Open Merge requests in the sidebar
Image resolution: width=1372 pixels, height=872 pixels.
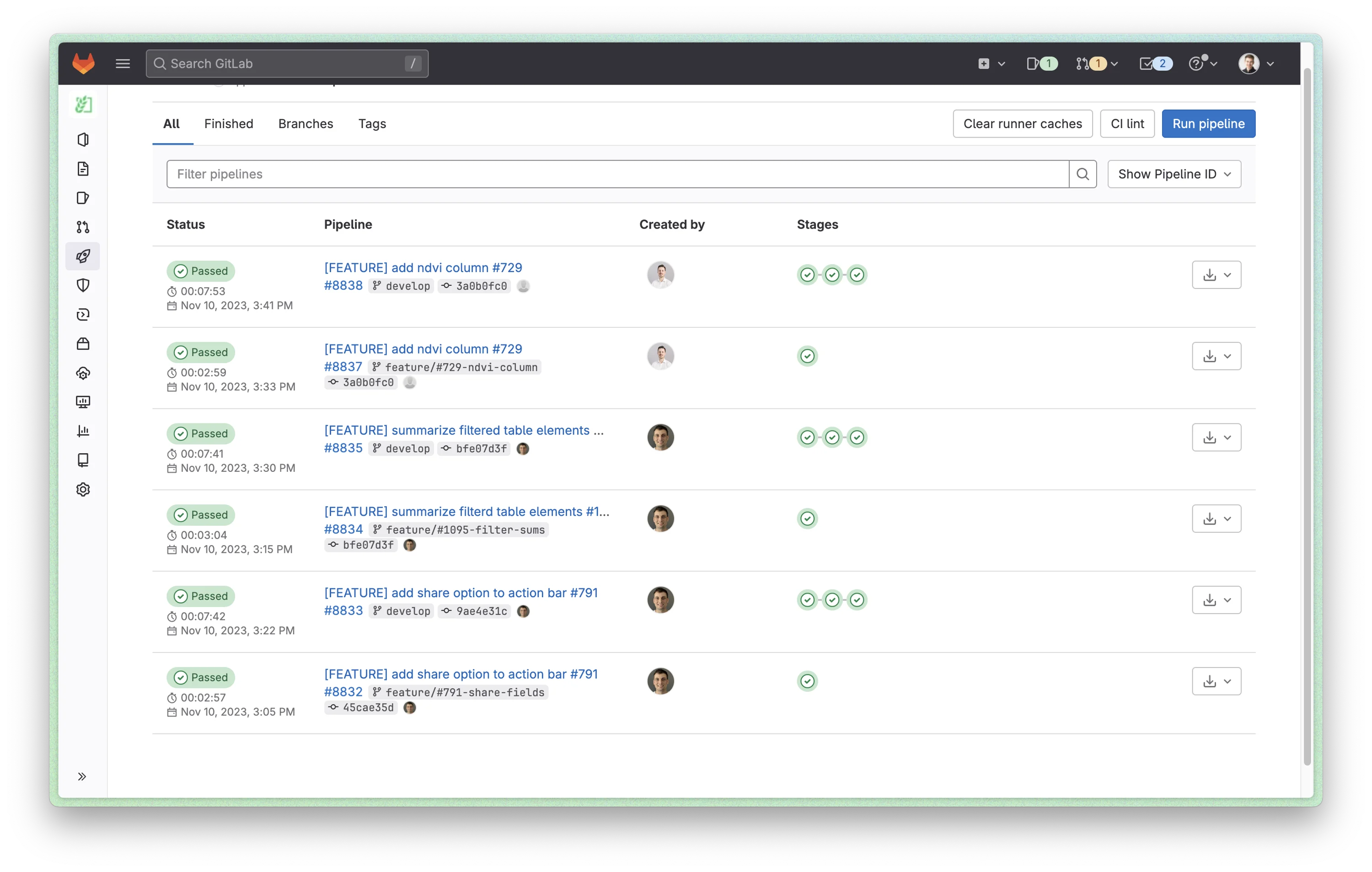coord(83,227)
